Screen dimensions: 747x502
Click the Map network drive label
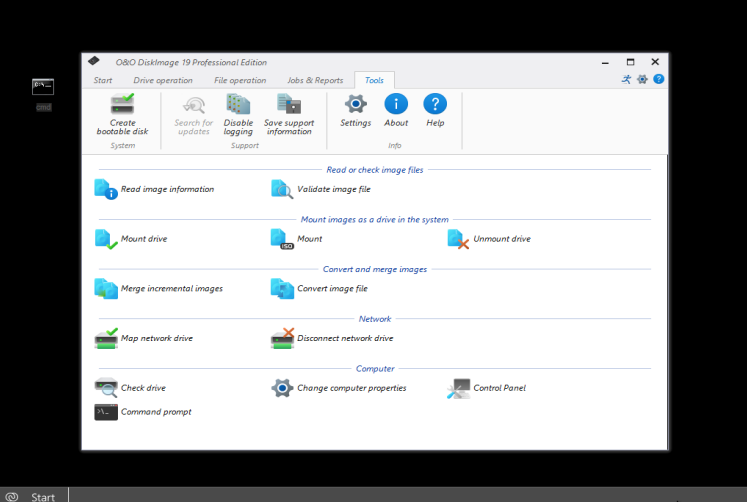[x=157, y=338]
